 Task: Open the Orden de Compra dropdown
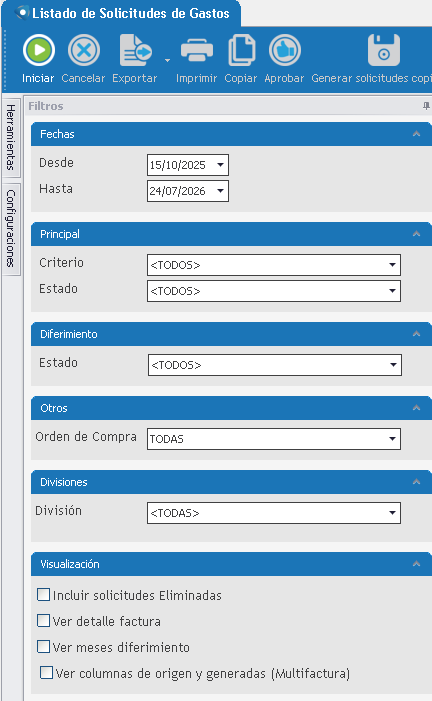(x=274, y=439)
